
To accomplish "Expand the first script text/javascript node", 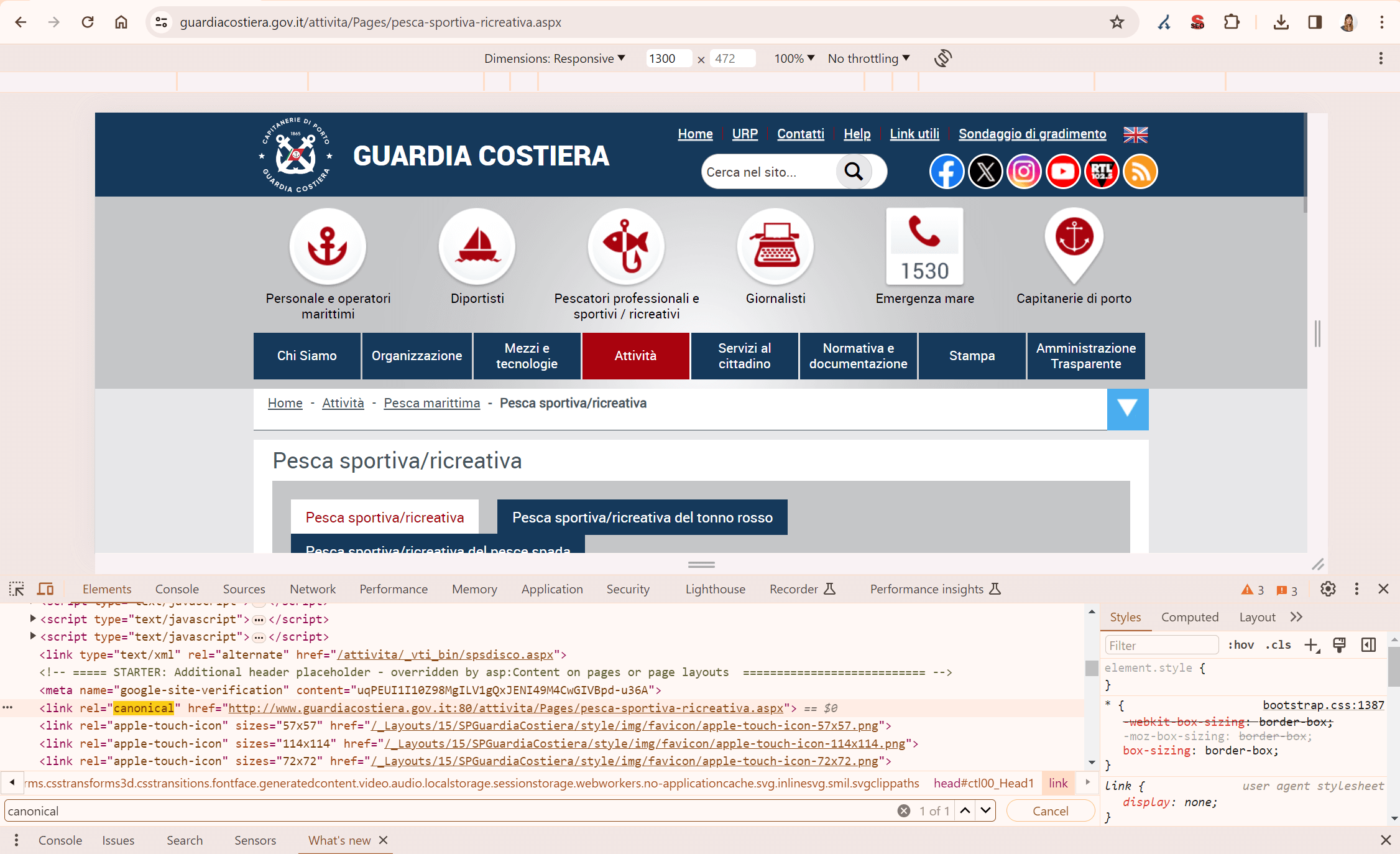I will pyautogui.click(x=33, y=619).
